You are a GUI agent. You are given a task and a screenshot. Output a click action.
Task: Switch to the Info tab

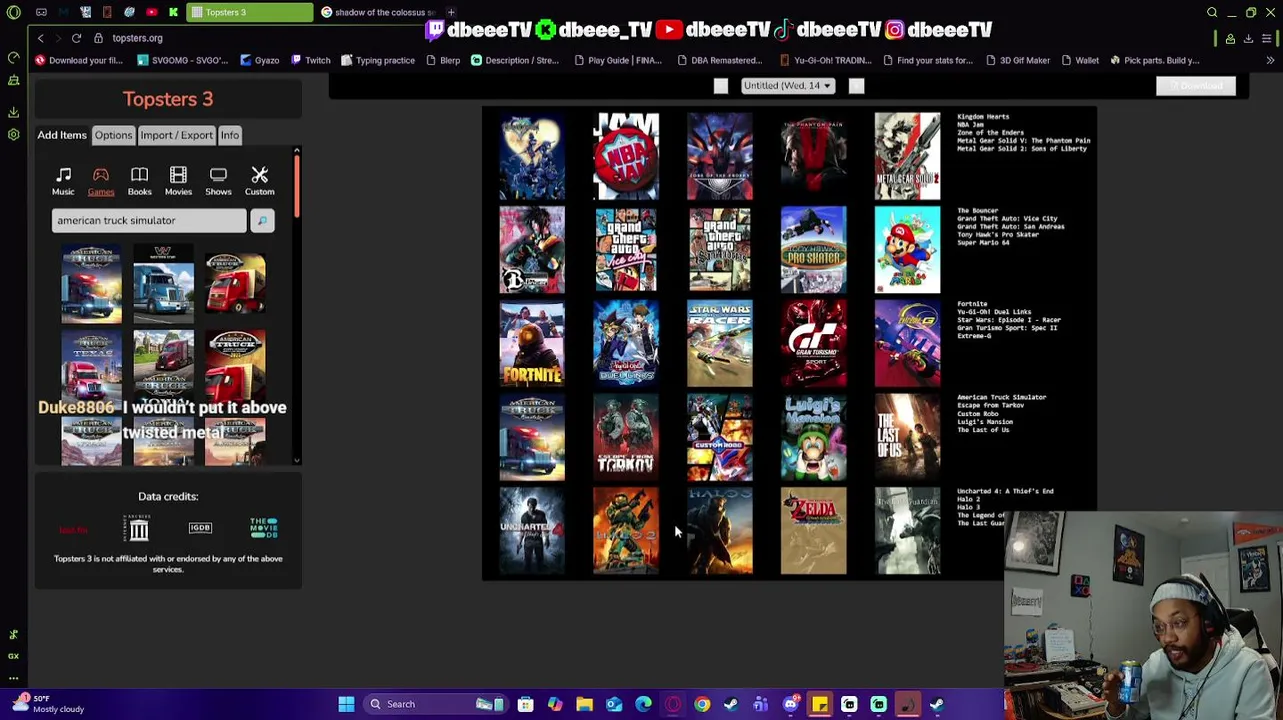point(229,135)
